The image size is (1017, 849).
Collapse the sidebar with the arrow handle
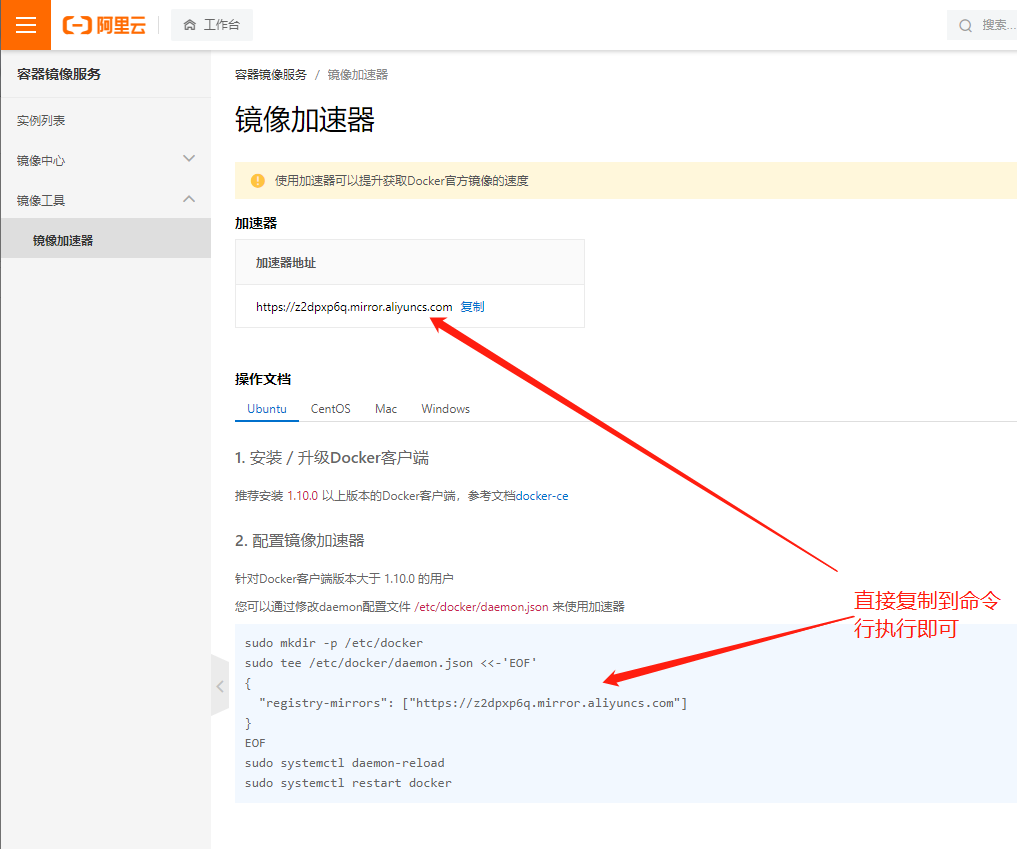[x=220, y=686]
